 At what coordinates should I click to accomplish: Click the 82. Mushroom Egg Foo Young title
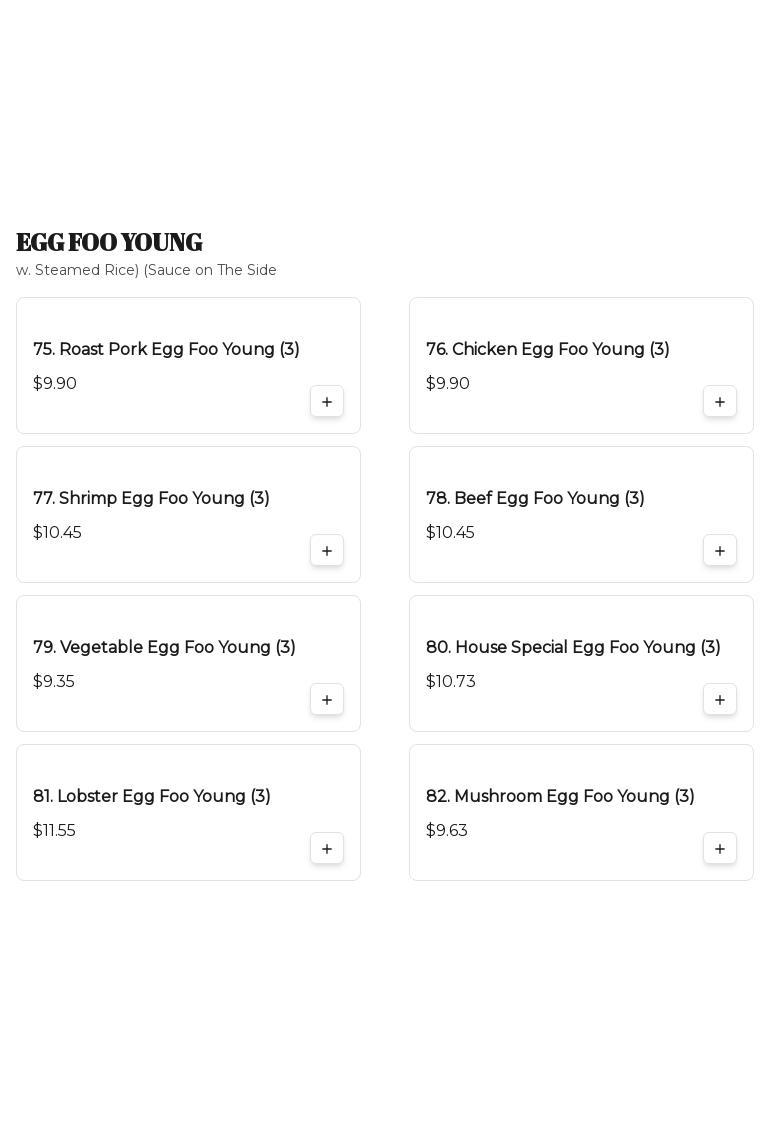tap(560, 796)
